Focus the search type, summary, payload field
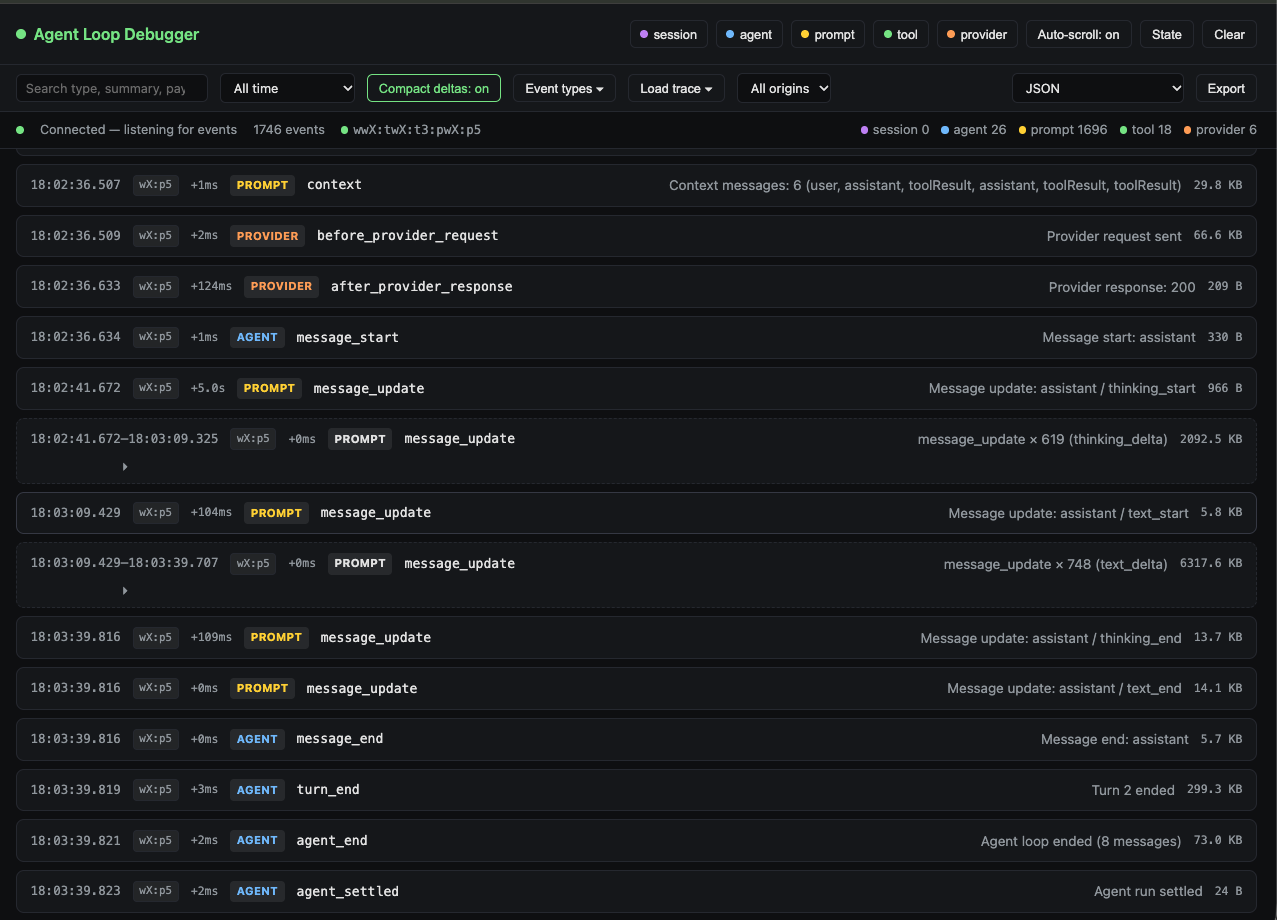The image size is (1277, 920). click(x=112, y=88)
